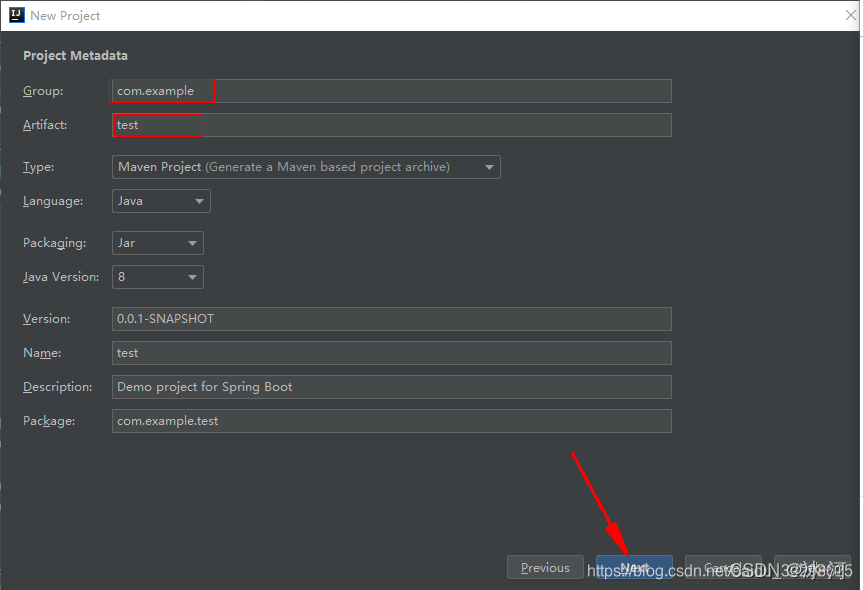Click the Description label
Screen dimensions: 863x590
point(58,387)
